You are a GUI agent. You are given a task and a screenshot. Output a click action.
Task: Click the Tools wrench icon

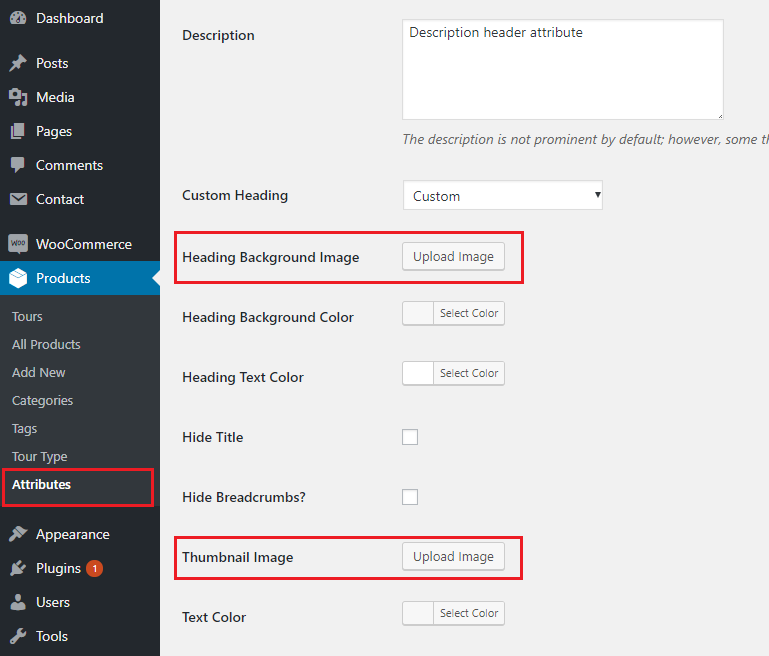tap(18, 636)
